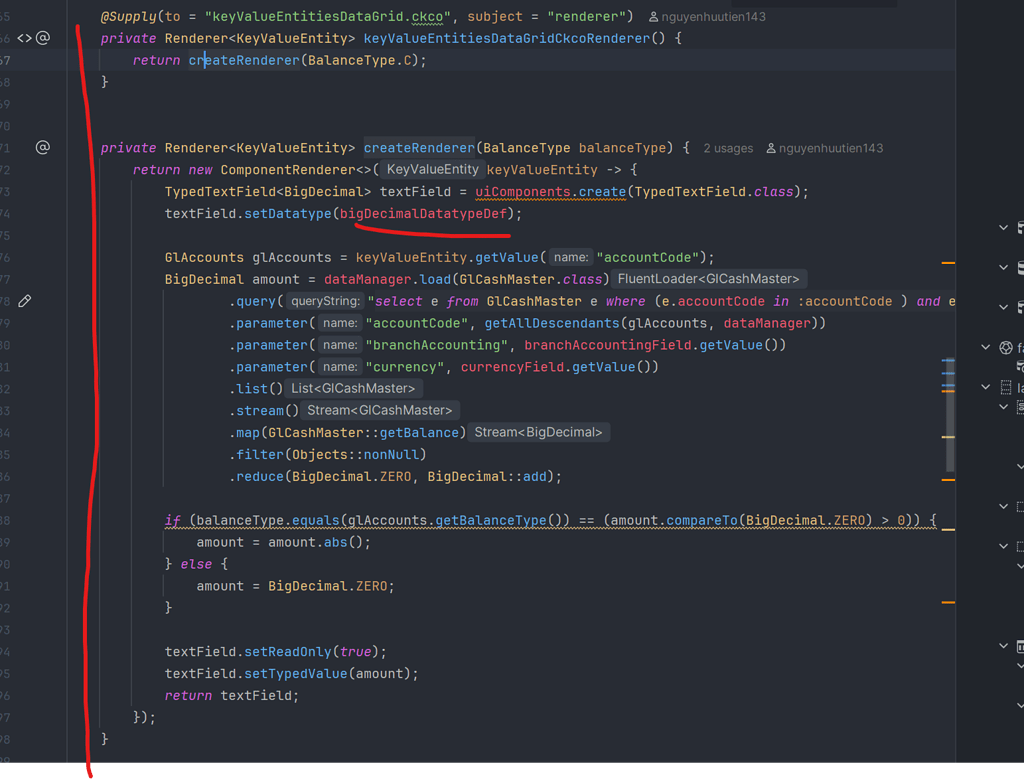
Task: Open the "2 usages" inlay hint on line 71
Action: [727, 147]
